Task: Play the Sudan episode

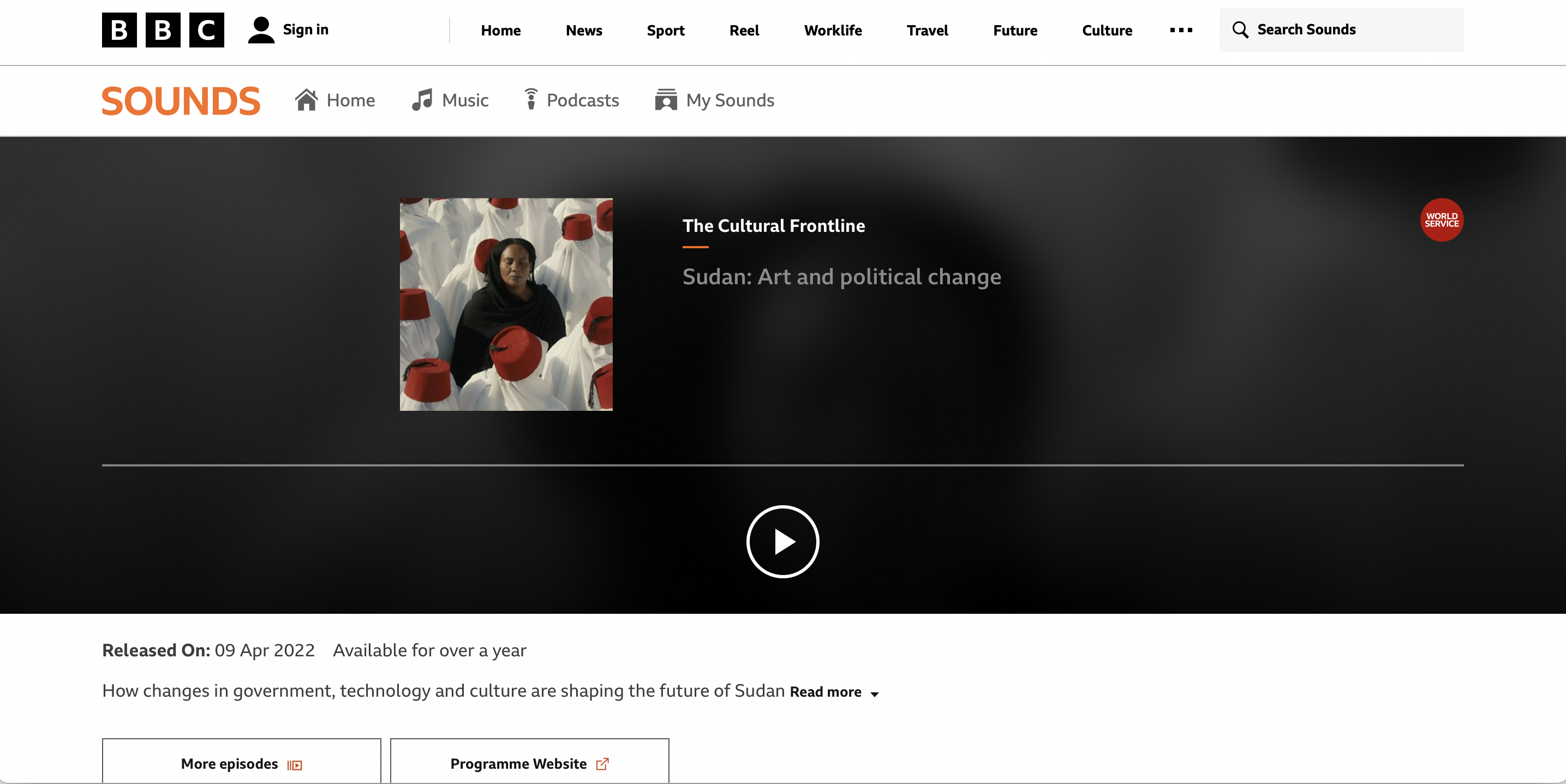Action: [x=782, y=542]
